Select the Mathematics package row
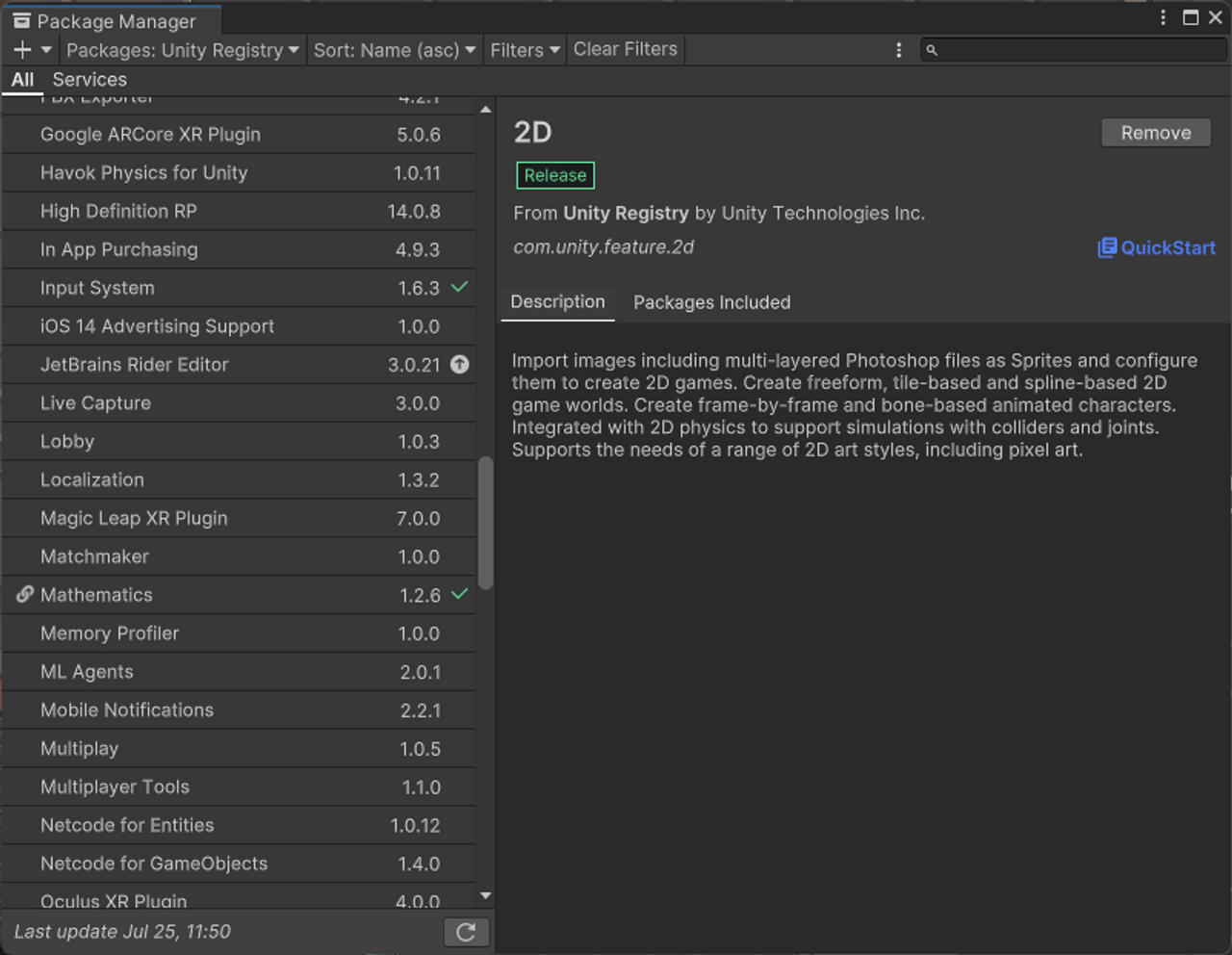This screenshot has width=1232, height=955. (x=239, y=595)
